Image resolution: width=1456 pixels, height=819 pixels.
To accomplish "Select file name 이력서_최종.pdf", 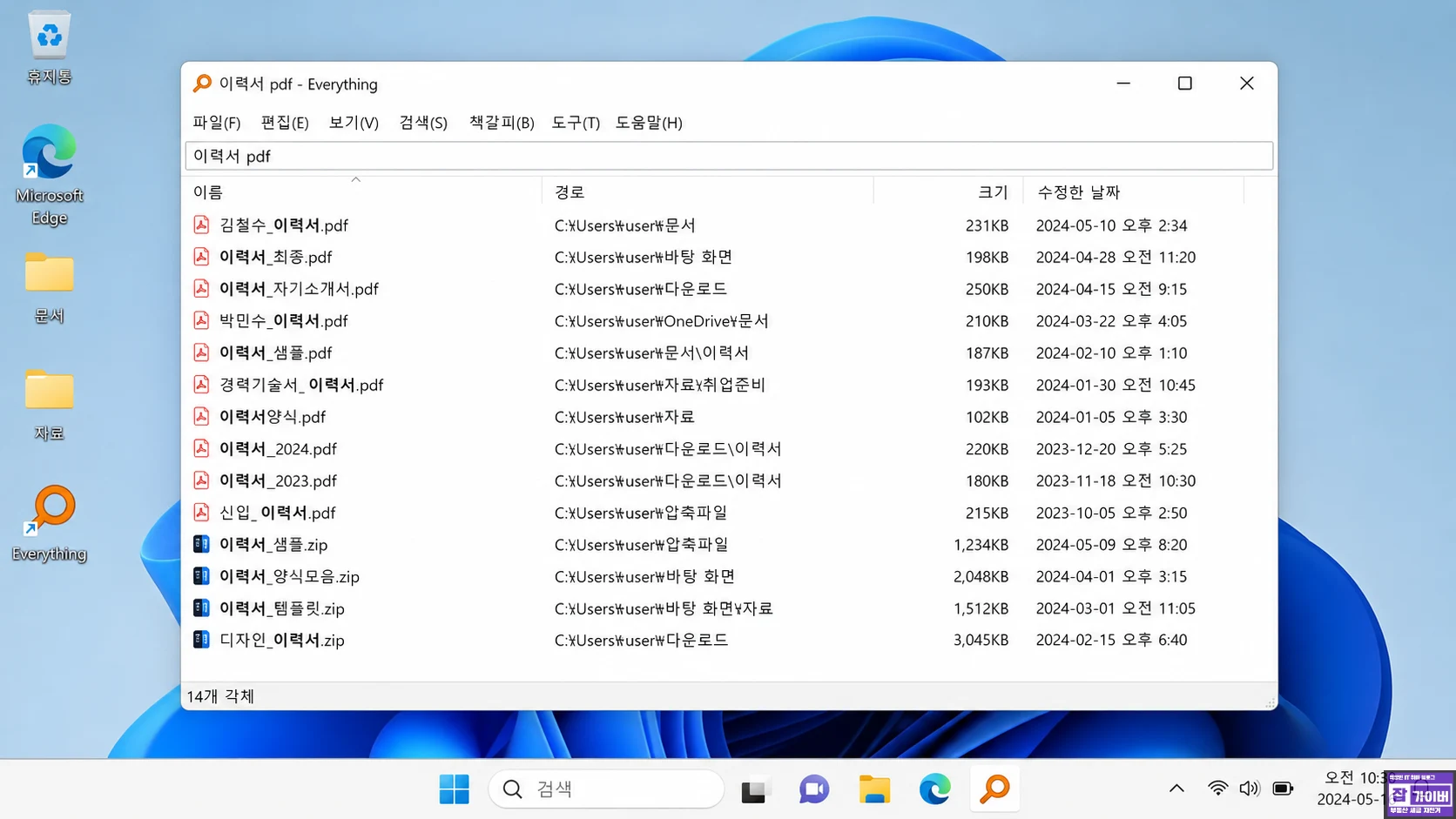I will pos(276,258).
